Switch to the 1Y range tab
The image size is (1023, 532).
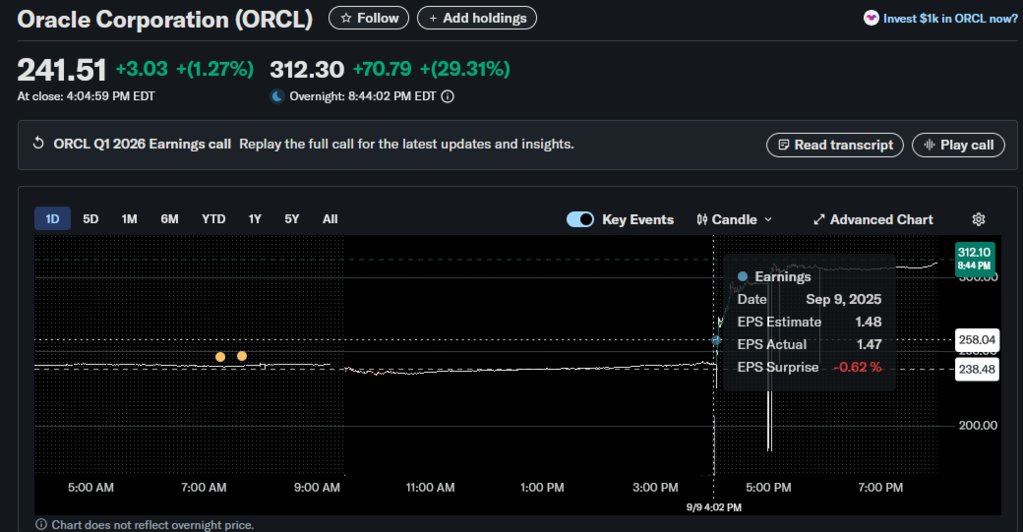pos(254,219)
